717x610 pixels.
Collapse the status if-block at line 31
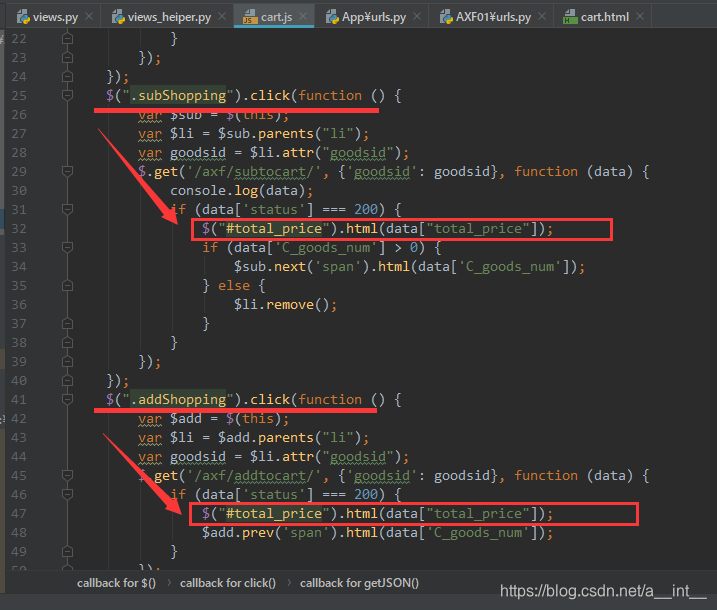[x=67, y=209]
